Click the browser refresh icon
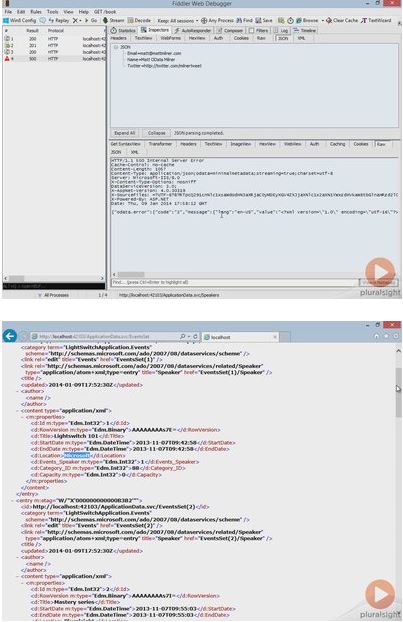Screen dimensions: 403x622 [195, 336]
